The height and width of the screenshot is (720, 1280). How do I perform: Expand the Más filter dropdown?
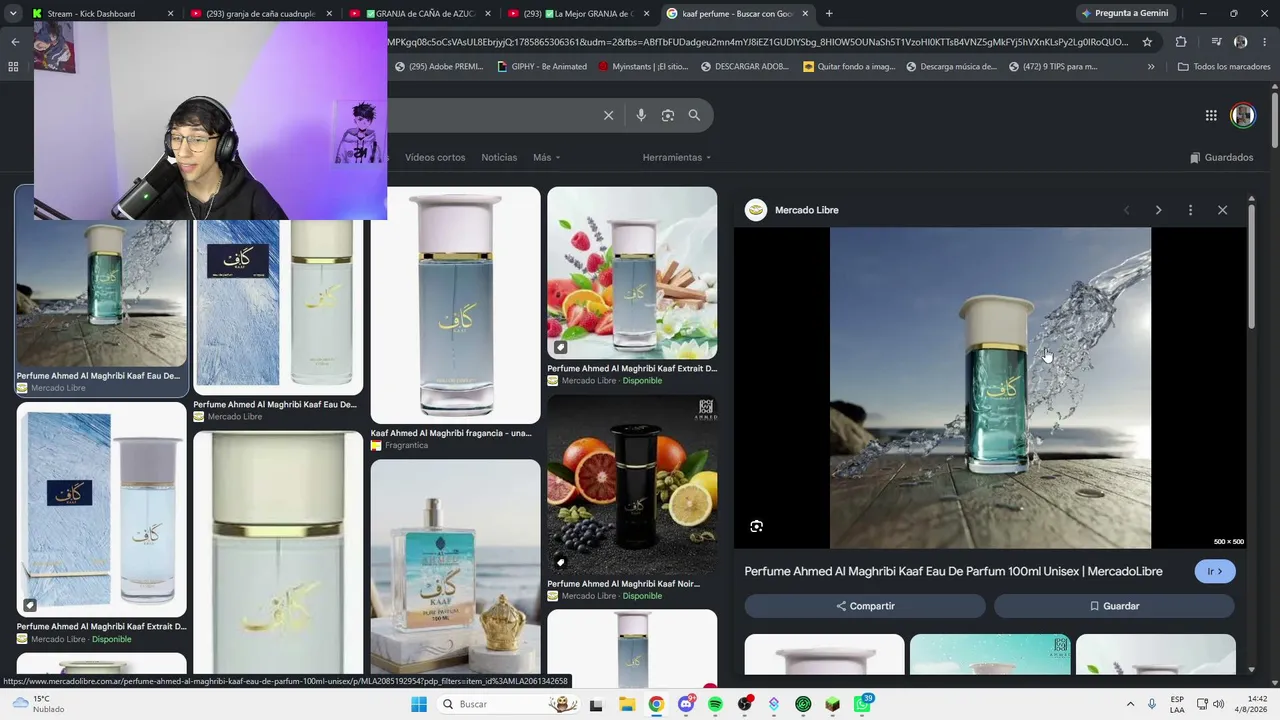(546, 157)
